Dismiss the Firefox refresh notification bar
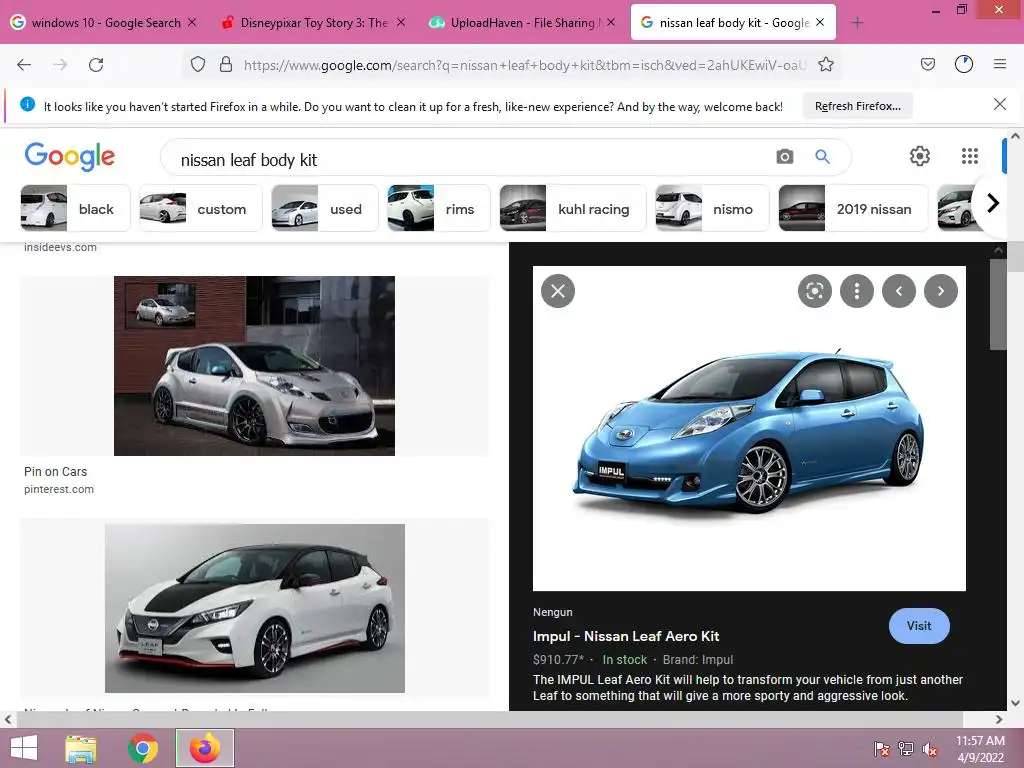This screenshot has width=1024, height=768. click(x=999, y=104)
